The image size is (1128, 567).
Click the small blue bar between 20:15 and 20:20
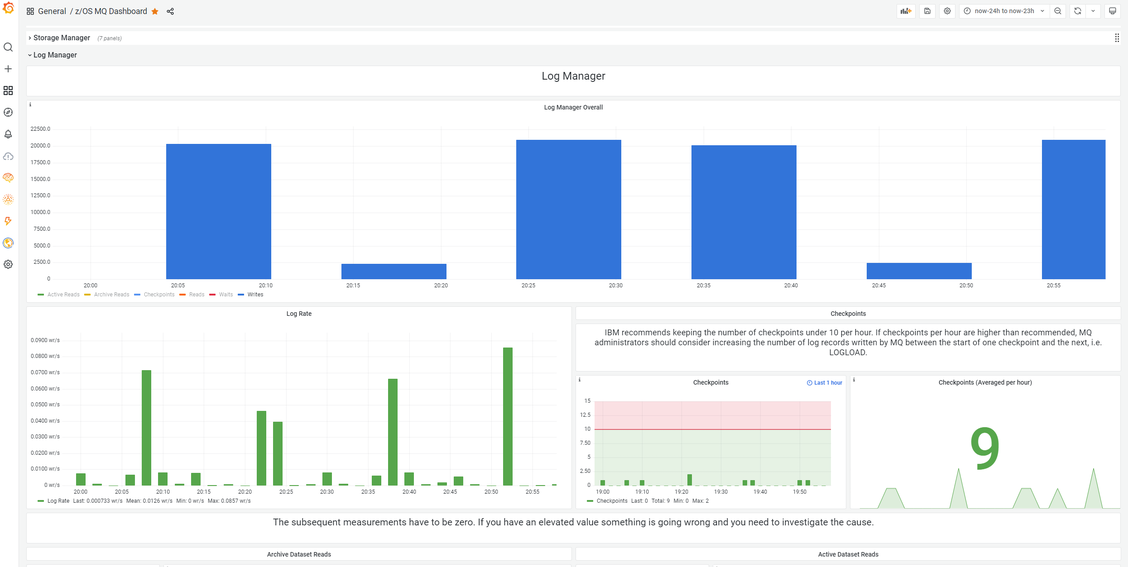click(x=394, y=271)
